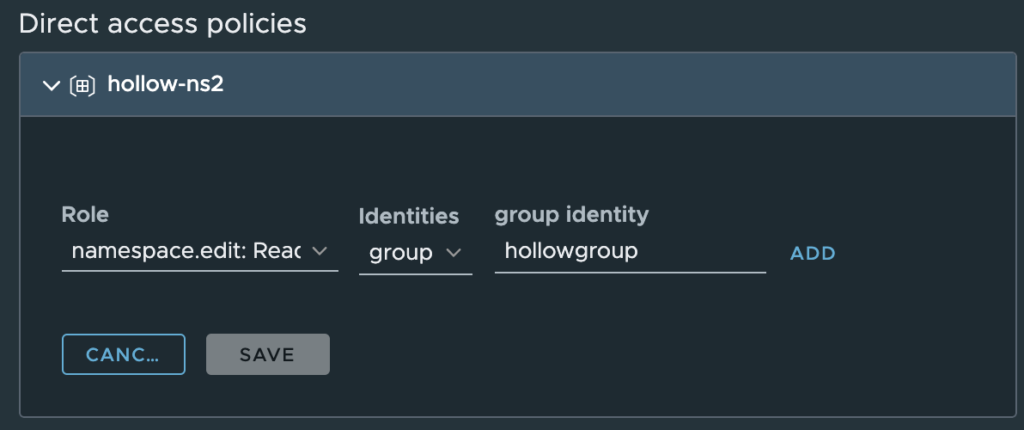Click the selected group value in Identities
The image size is (1024, 430).
coord(400,253)
